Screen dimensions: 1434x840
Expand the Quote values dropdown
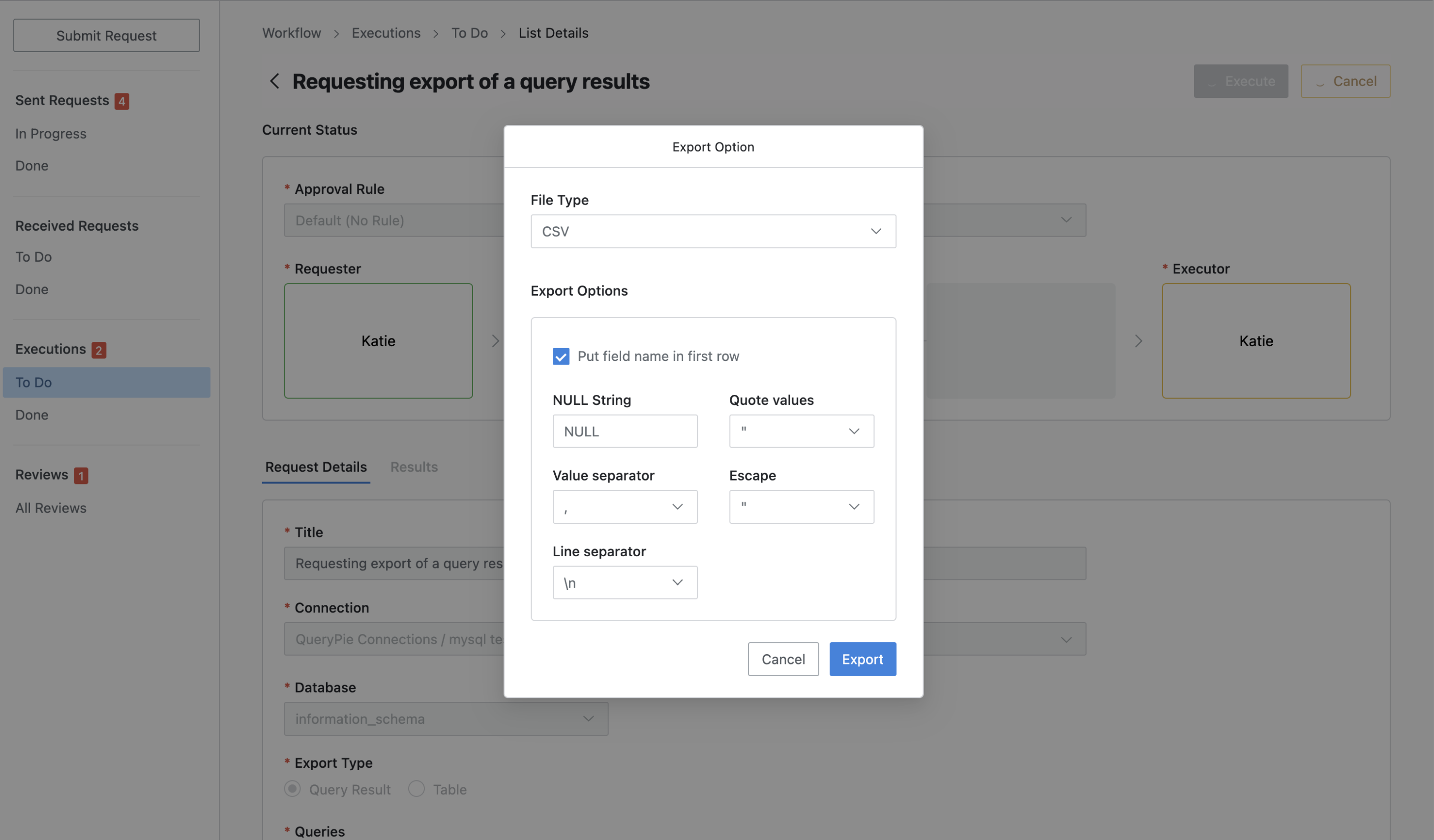click(x=801, y=431)
